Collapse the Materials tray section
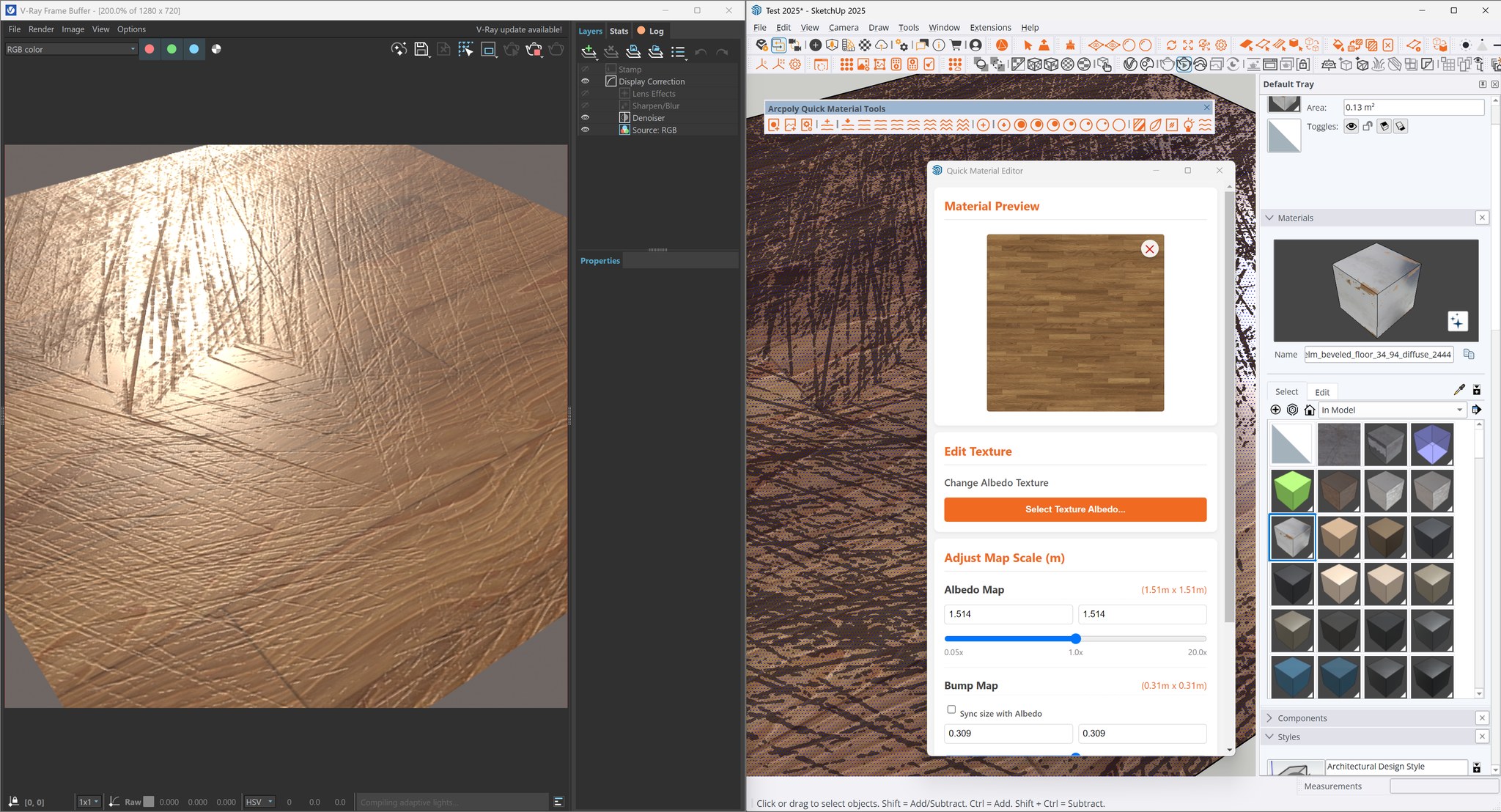This screenshot has width=1501, height=812. click(1270, 218)
